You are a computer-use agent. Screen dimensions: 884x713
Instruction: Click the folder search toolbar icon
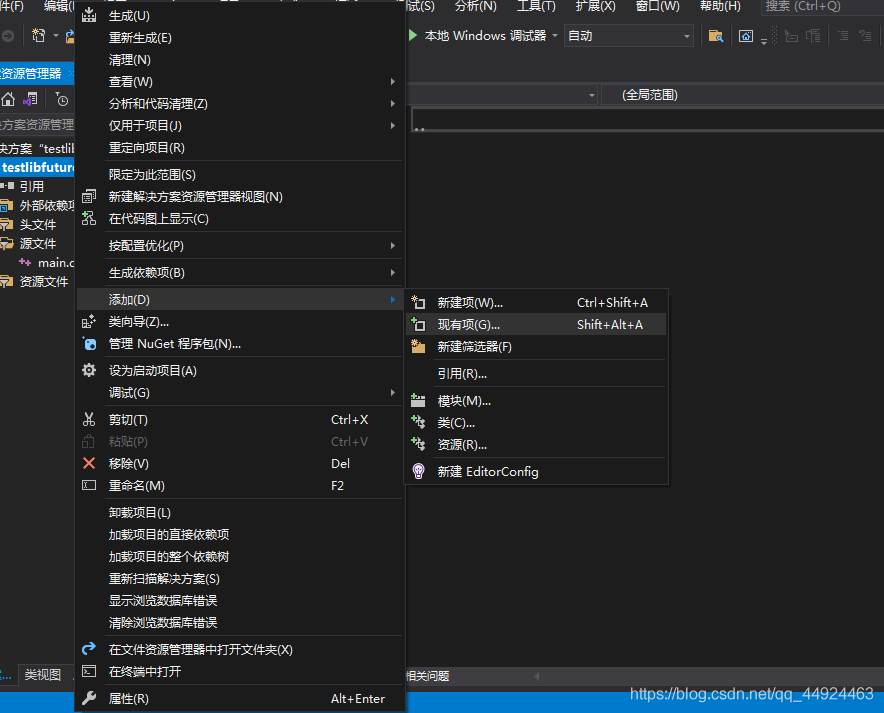[715, 36]
